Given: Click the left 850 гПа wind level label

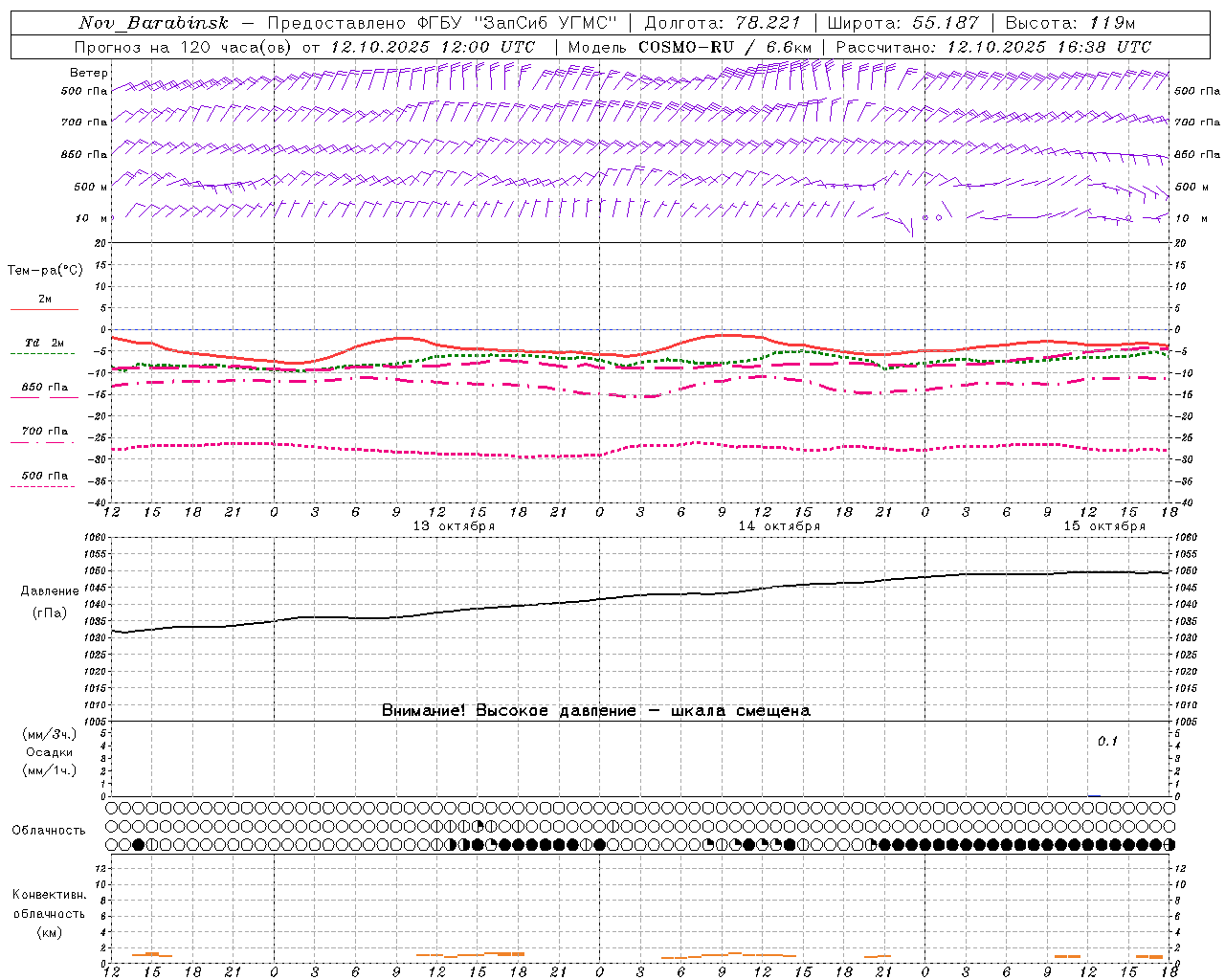Looking at the screenshot, I should (x=84, y=154).
